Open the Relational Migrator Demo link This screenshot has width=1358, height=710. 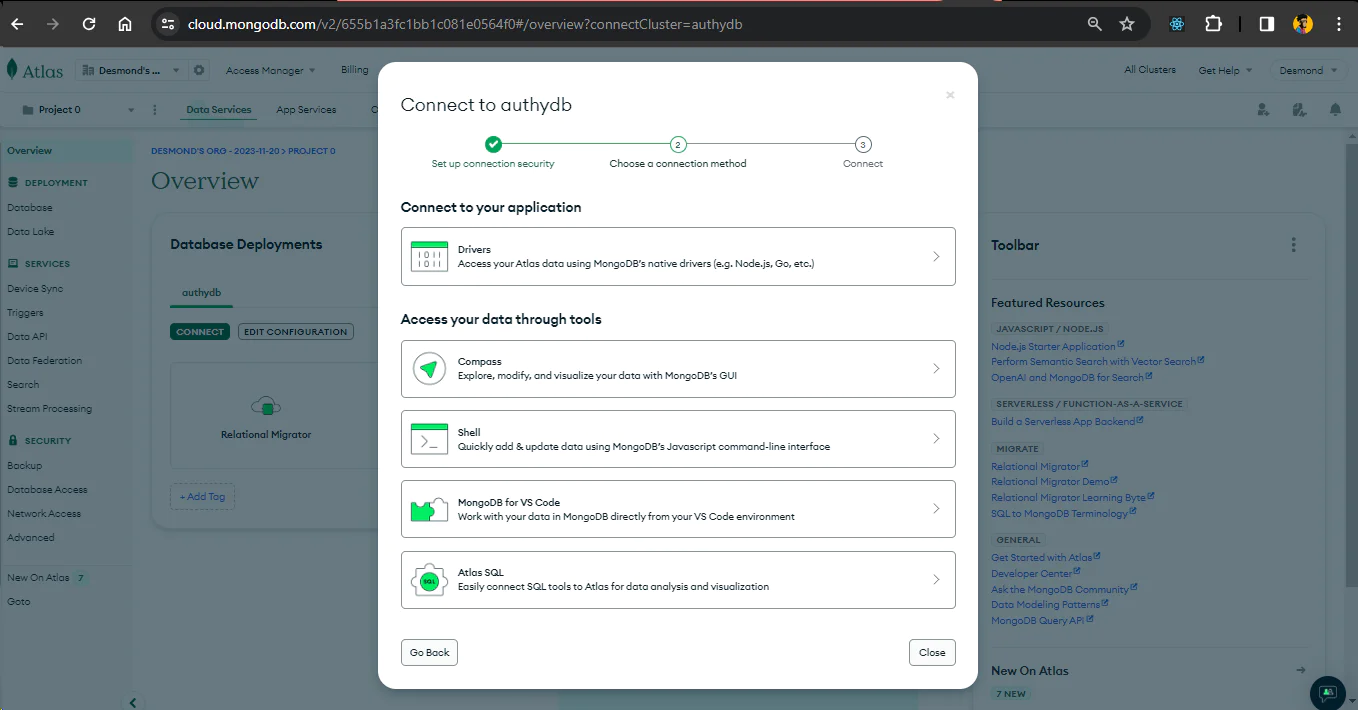(1054, 482)
